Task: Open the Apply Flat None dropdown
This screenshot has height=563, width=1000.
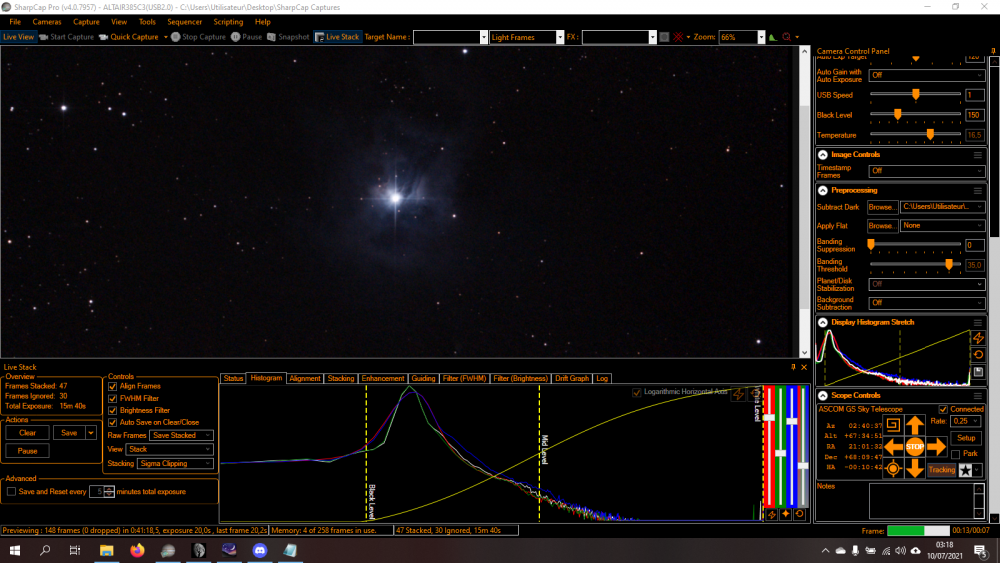Action: tap(942, 226)
